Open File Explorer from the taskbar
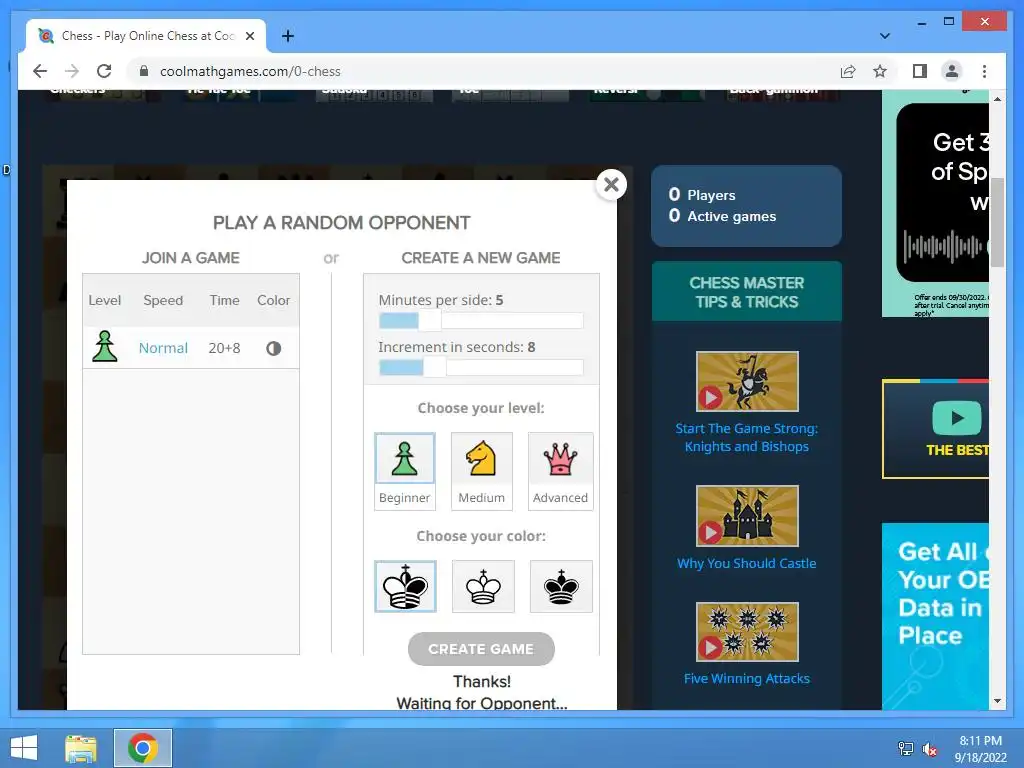This screenshot has width=1024, height=768. pos(81,748)
